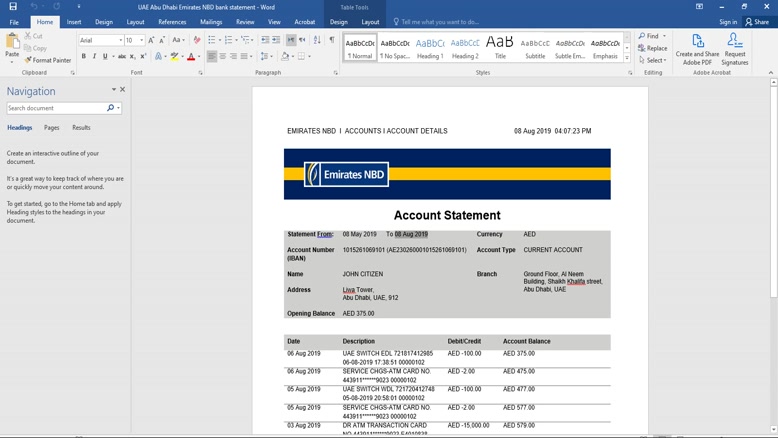Click the Format Painter tool
Image resolution: width=778 pixels, height=438 pixels.
48,60
